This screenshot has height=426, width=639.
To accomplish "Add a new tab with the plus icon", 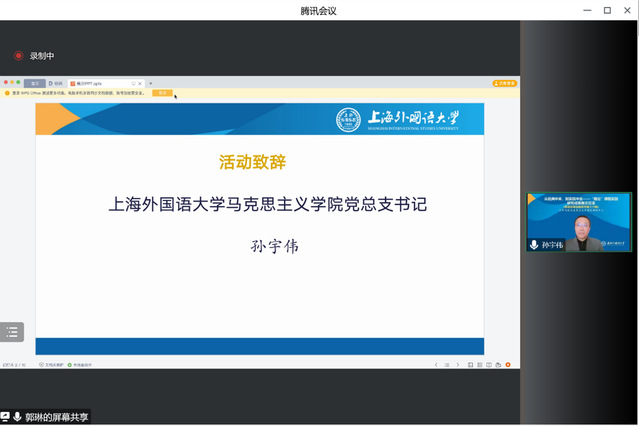I will pos(150,83).
